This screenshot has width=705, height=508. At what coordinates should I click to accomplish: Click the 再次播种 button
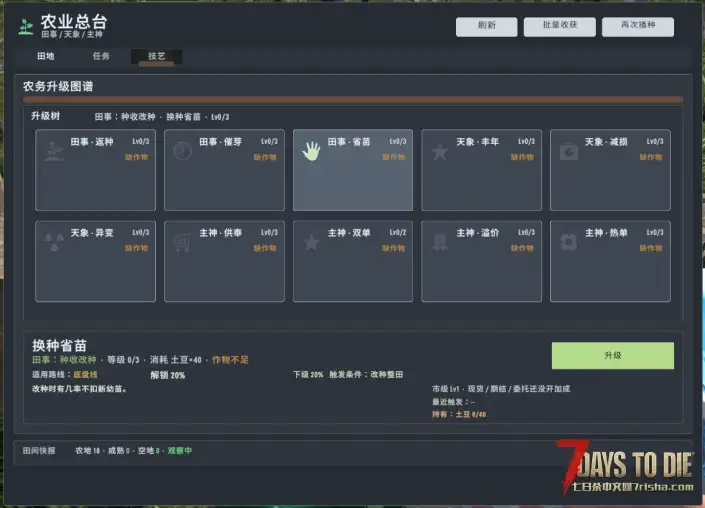click(638, 27)
